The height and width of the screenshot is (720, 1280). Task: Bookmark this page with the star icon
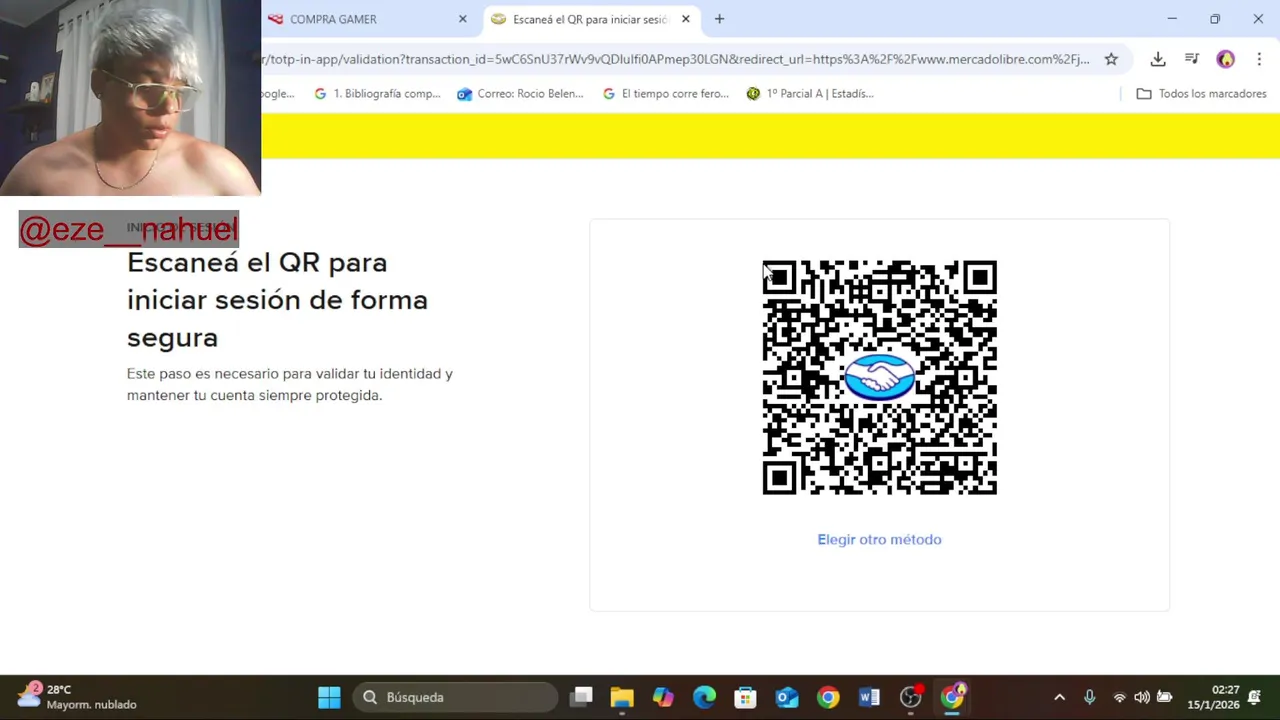pos(1111,59)
